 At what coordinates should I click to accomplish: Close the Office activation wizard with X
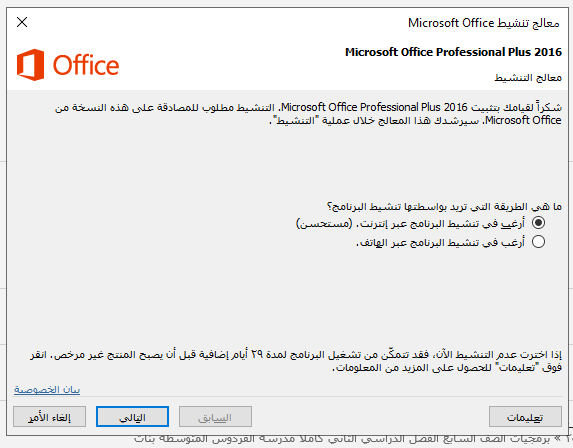coord(22,22)
